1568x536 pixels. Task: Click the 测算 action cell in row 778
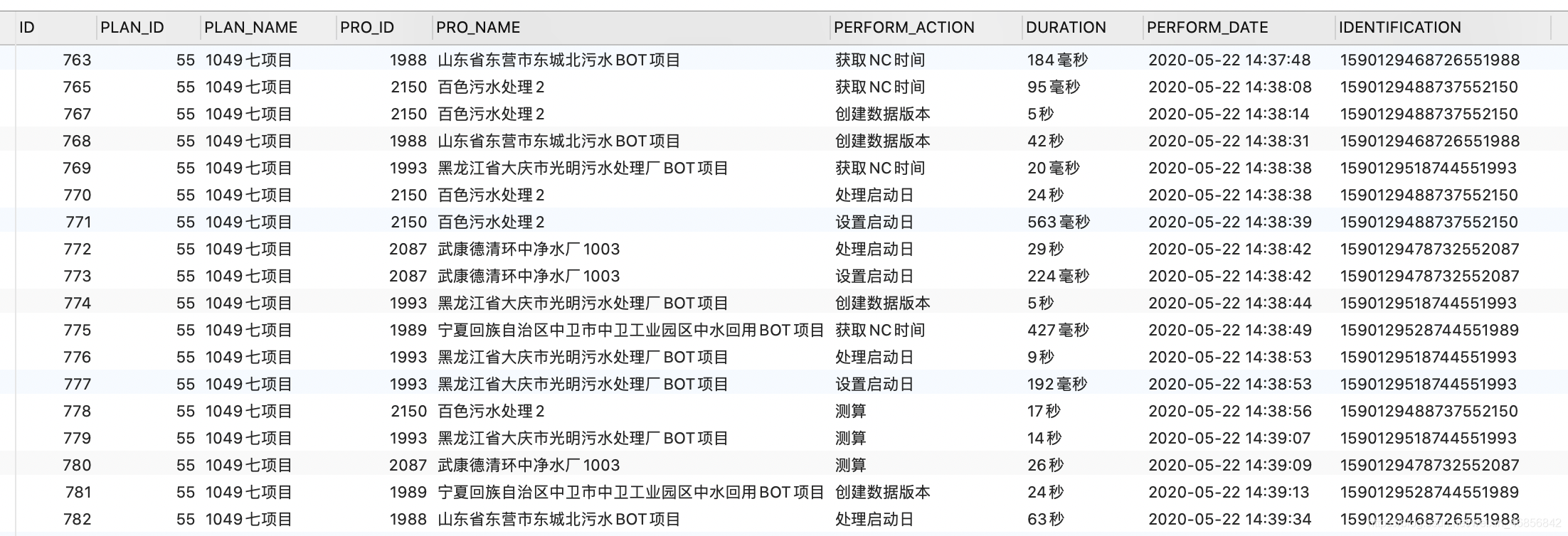[850, 412]
